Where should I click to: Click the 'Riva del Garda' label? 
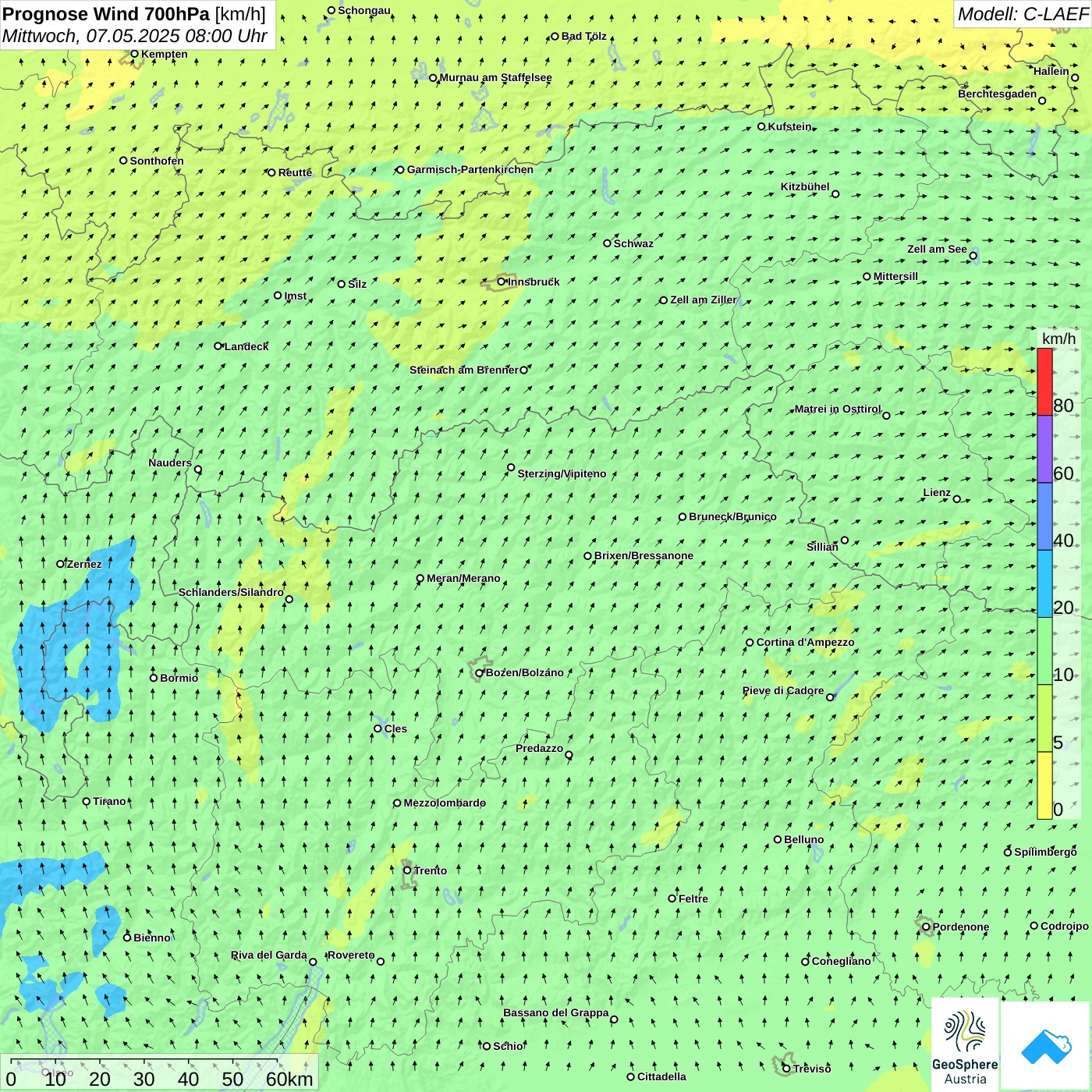point(269,955)
